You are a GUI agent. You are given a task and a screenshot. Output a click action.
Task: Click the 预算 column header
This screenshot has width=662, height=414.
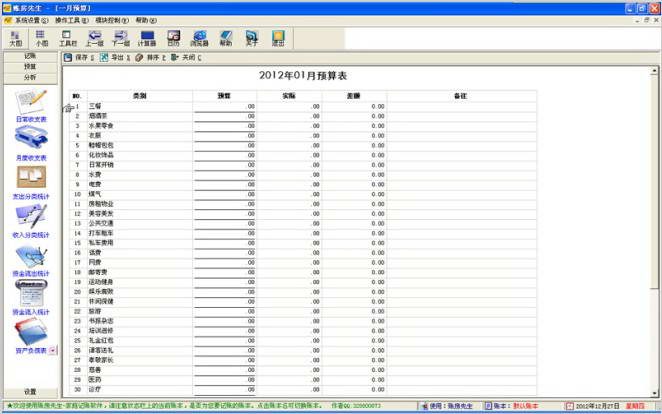tap(224, 96)
